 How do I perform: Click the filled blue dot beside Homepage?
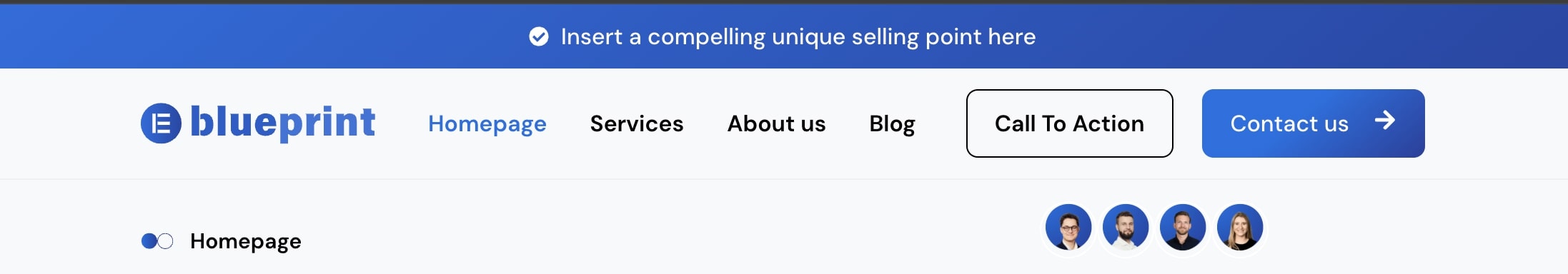[x=149, y=241]
